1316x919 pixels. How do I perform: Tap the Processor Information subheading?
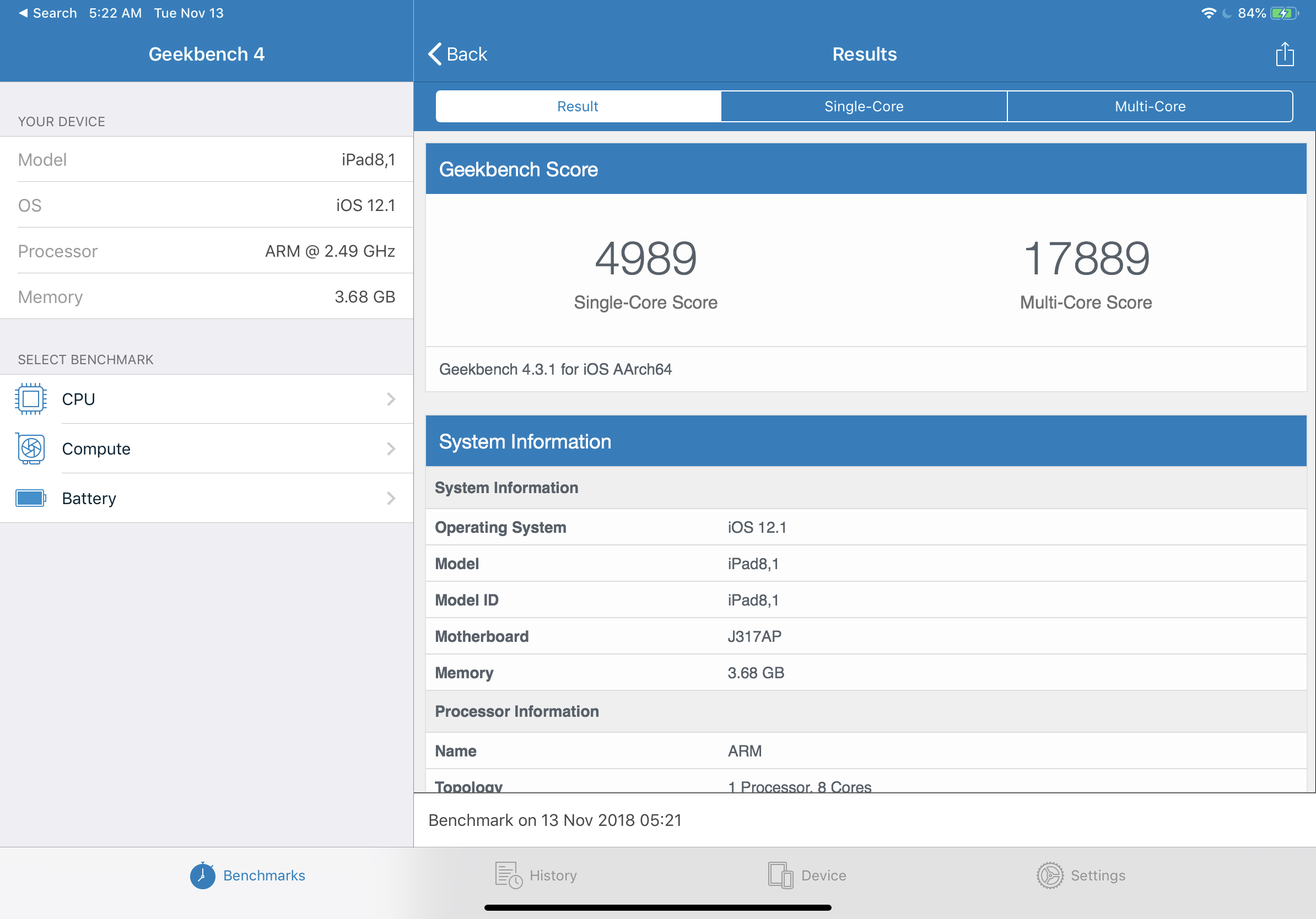coord(516,712)
